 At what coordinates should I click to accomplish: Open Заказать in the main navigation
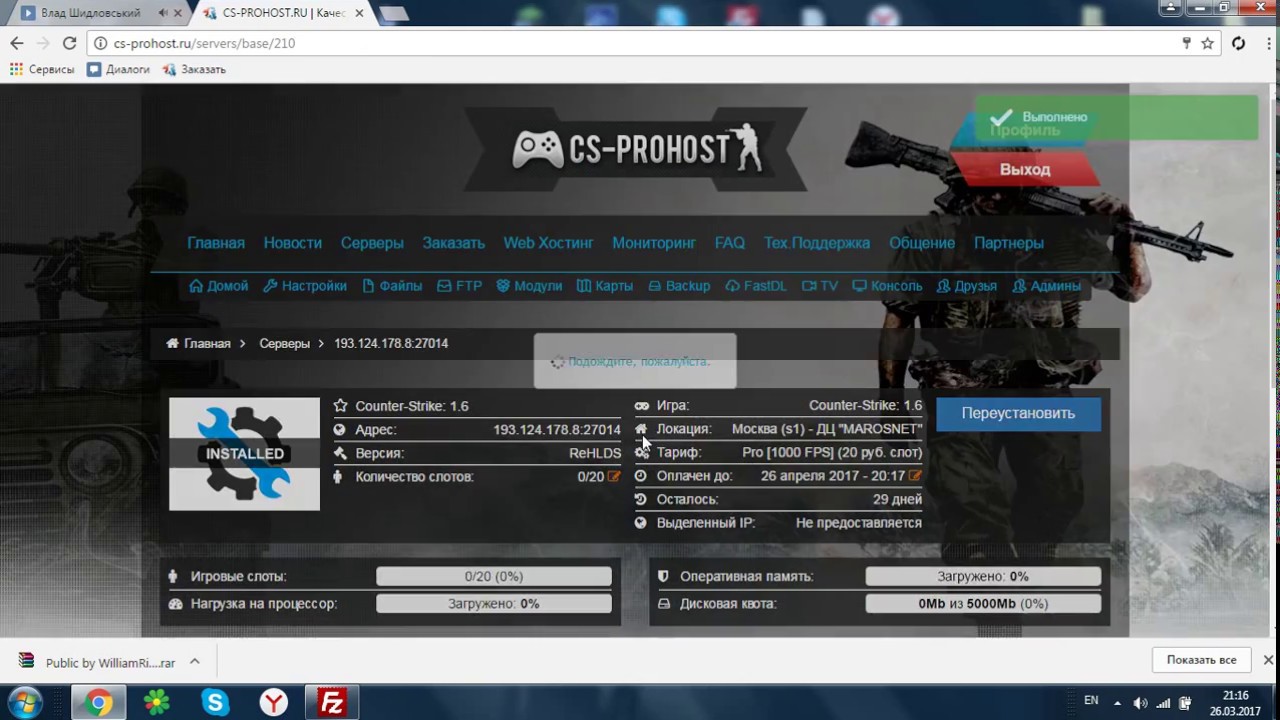tap(453, 243)
